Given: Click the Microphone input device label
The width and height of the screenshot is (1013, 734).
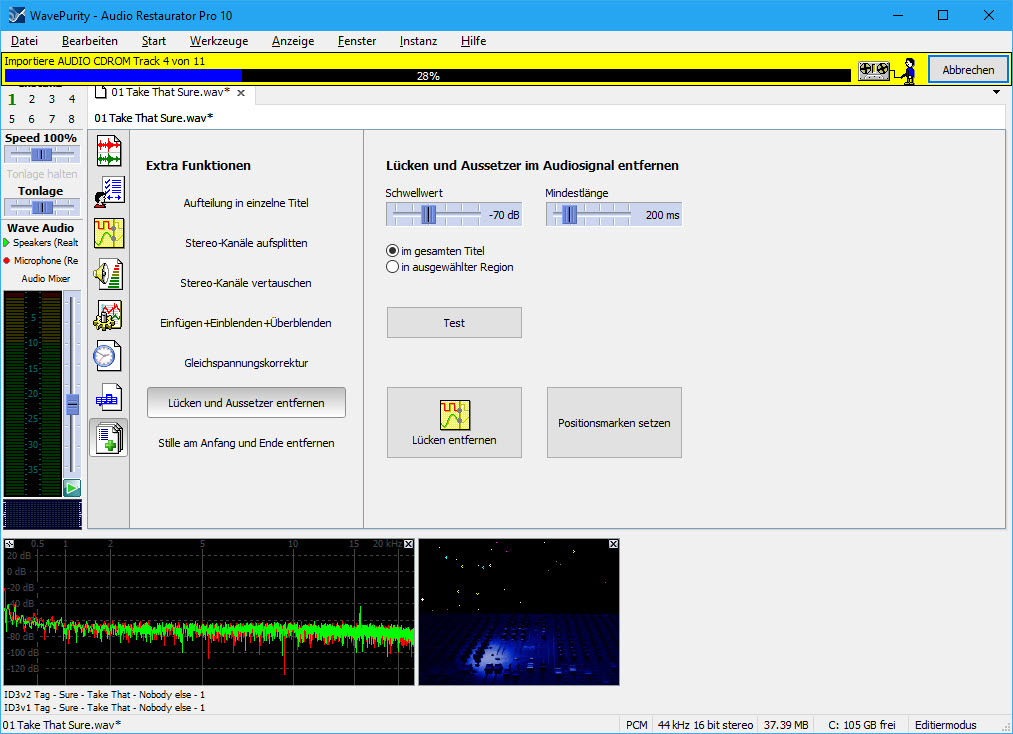Looking at the screenshot, I should tap(47, 260).
